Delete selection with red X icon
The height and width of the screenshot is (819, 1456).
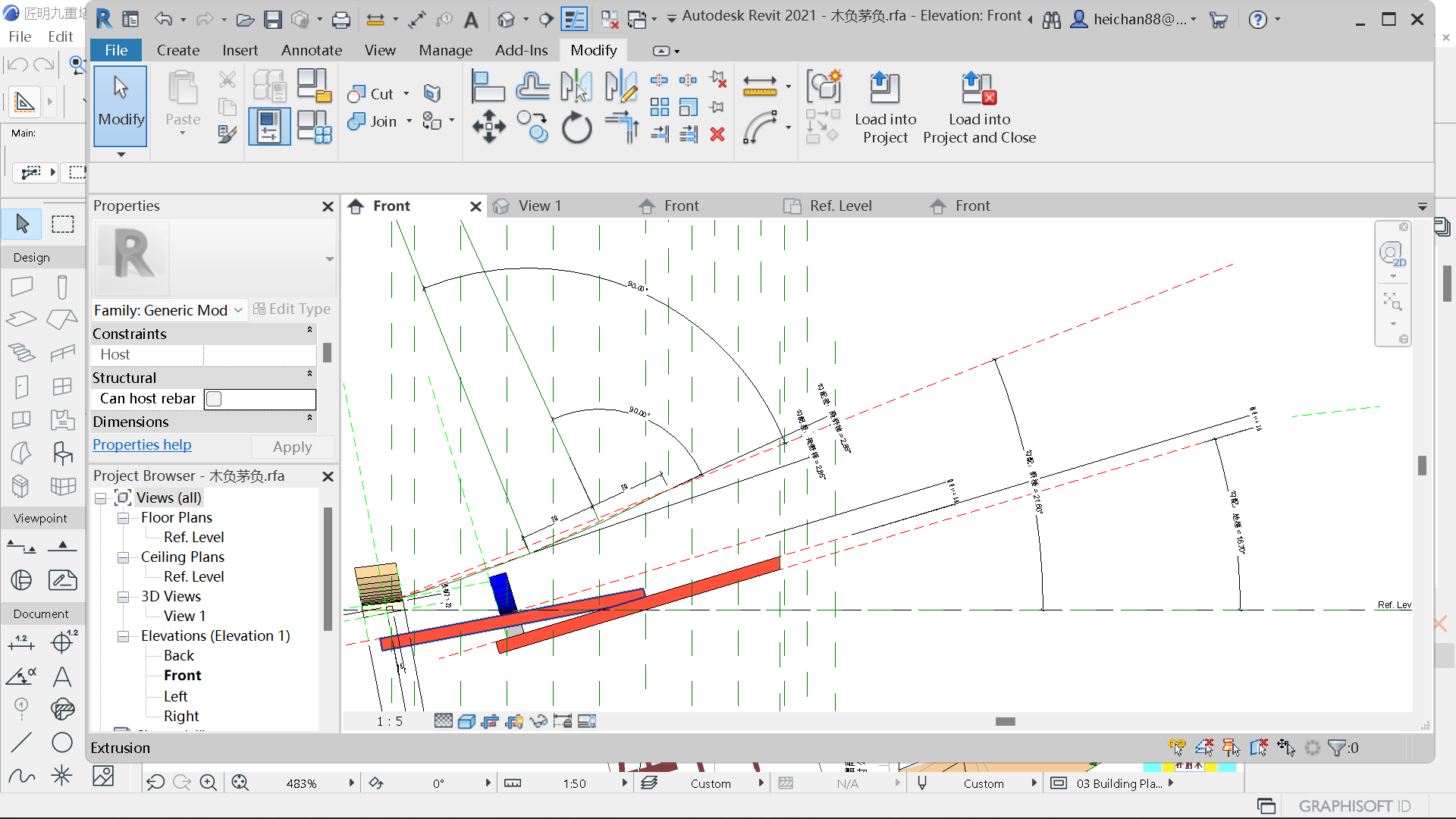pyautogui.click(x=717, y=134)
